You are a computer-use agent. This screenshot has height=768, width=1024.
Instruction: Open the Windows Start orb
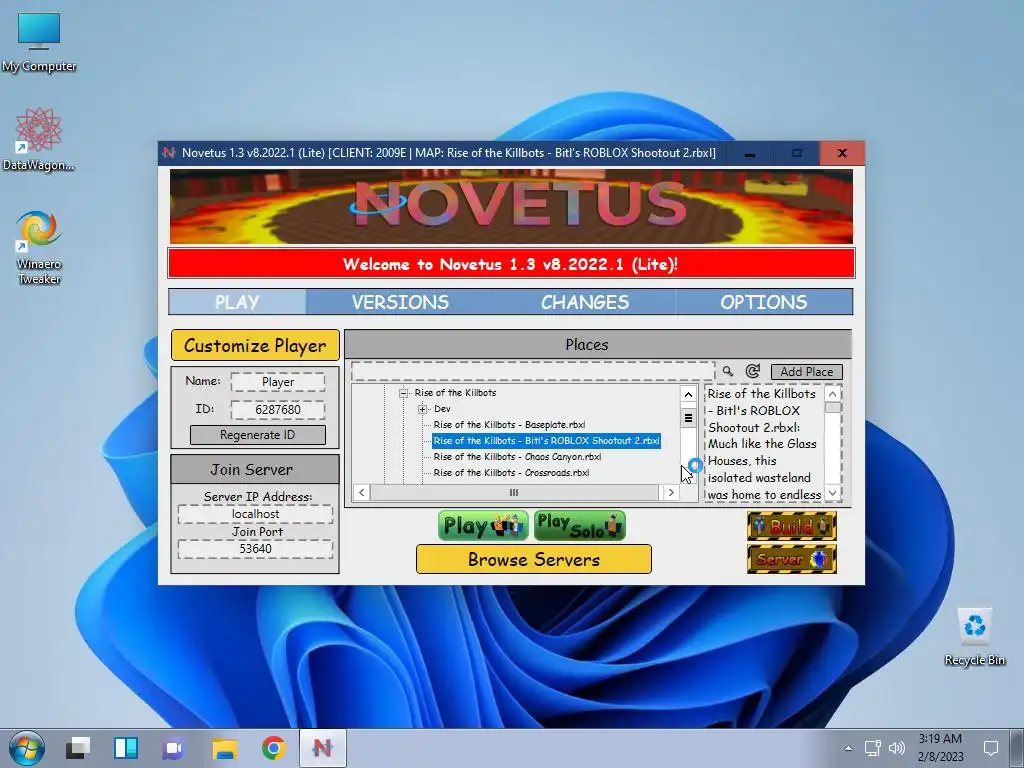pyautogui.click(x=27, y=748)
